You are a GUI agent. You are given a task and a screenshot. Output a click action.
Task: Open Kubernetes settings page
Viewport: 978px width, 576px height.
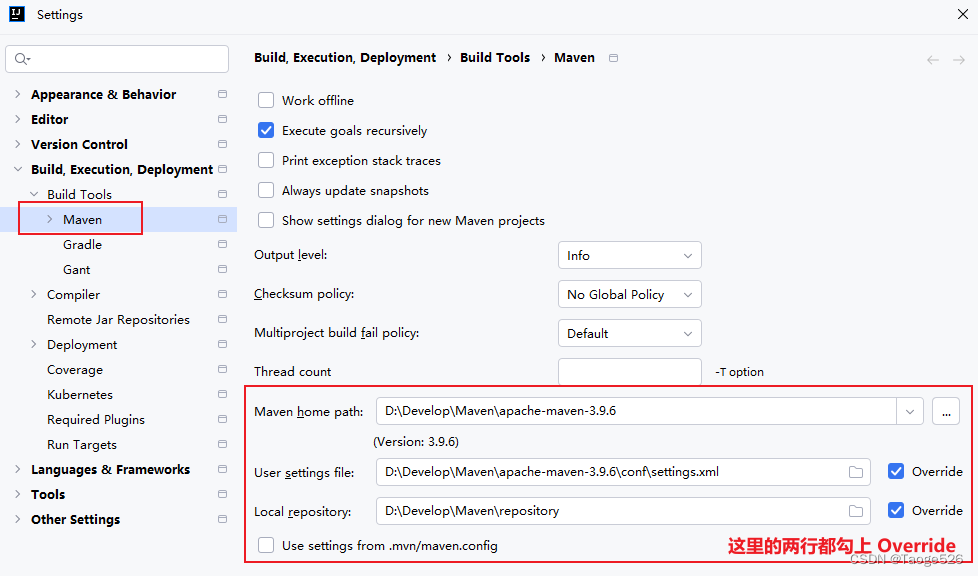click(80, 394)
